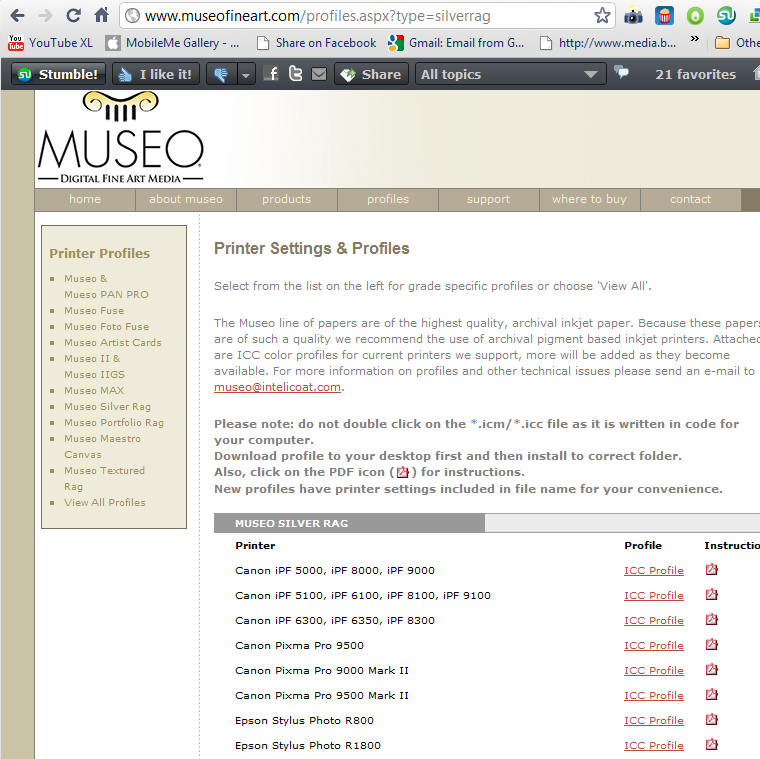Open the All topics dropdown
This screenshot has width=760, height=759.
(x=510, y=74)
